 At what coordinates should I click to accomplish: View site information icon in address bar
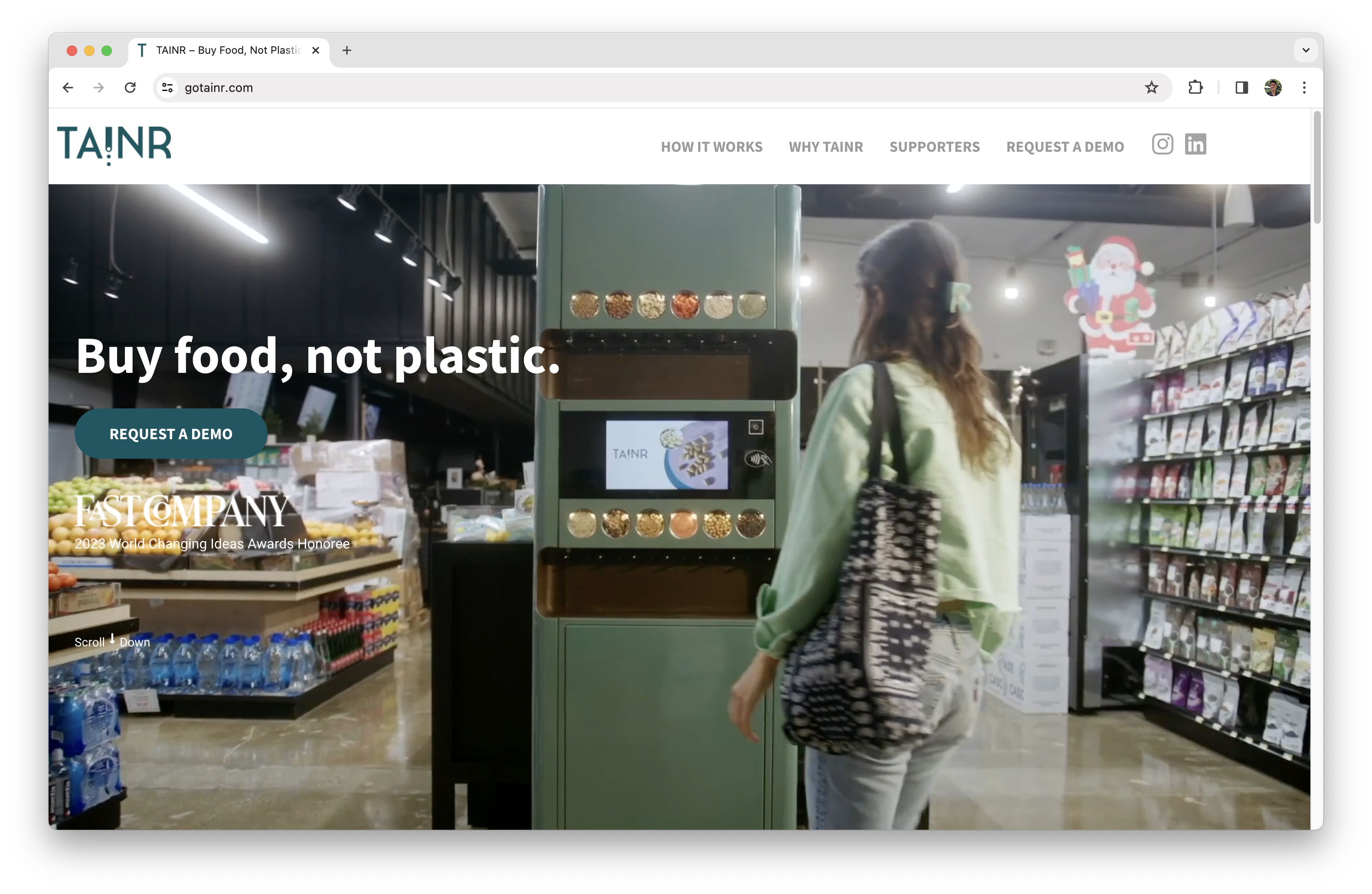(167, 88)
